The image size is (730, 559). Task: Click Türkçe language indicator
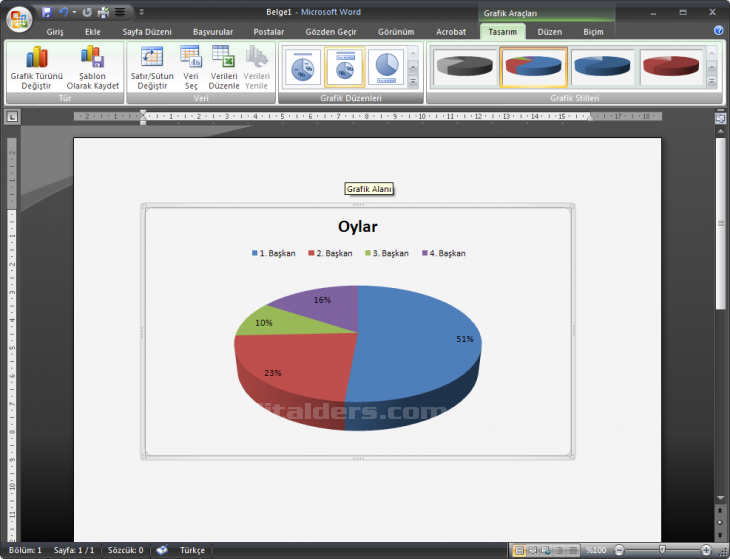tap(192, 550)
